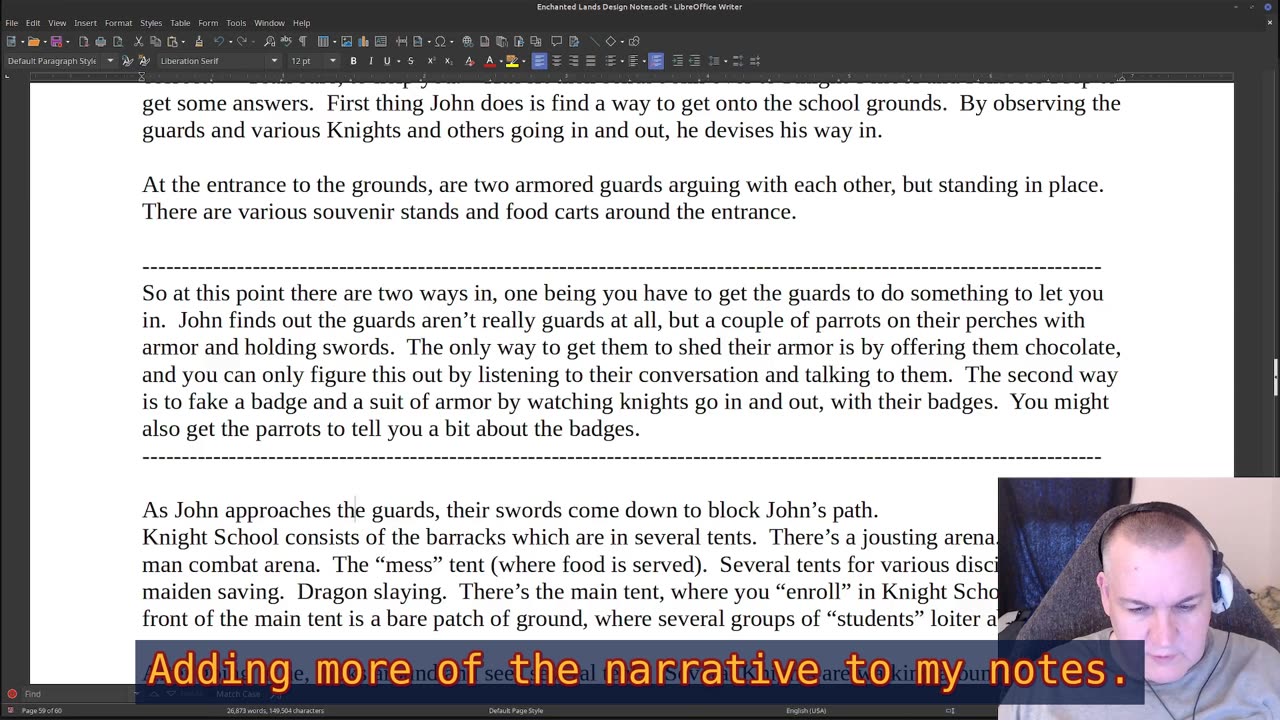Open the Styles menu
This screenshot has width=1280, height=720.
(151, 22)
